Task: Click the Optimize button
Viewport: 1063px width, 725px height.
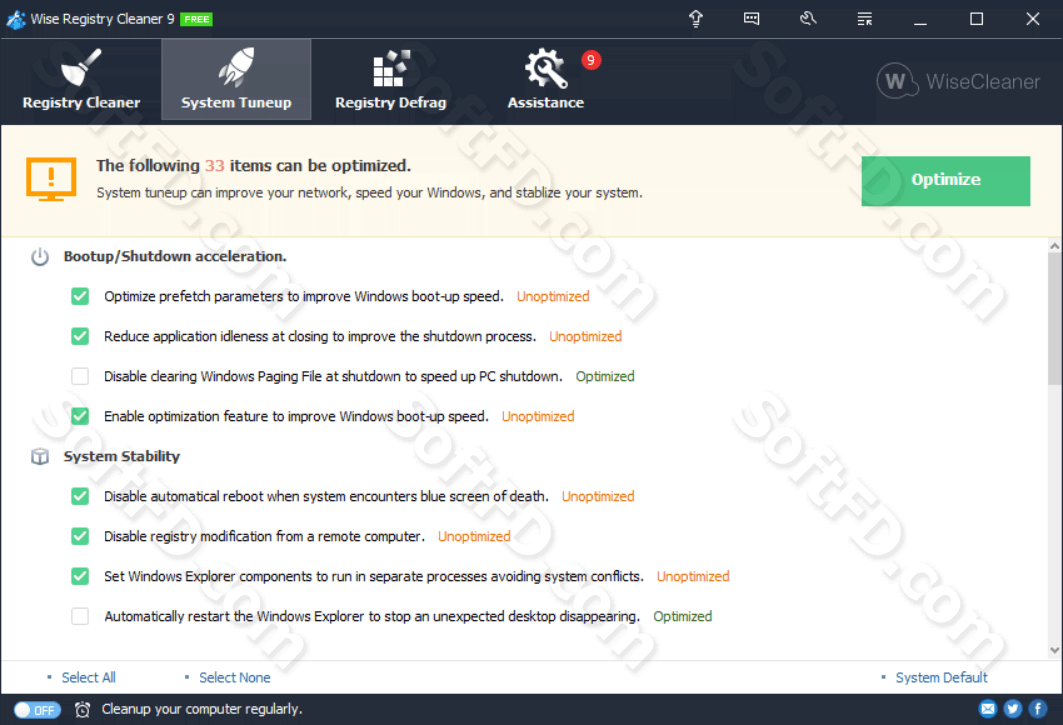Action: point(946,180)
